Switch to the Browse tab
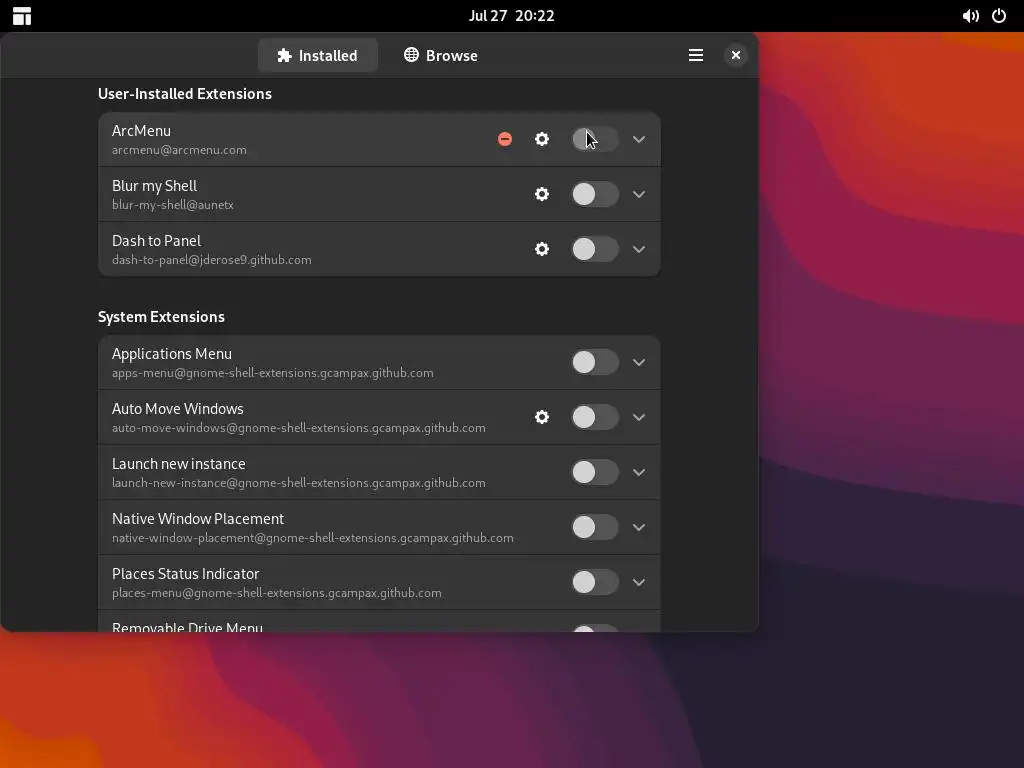 tap(441, 56)
